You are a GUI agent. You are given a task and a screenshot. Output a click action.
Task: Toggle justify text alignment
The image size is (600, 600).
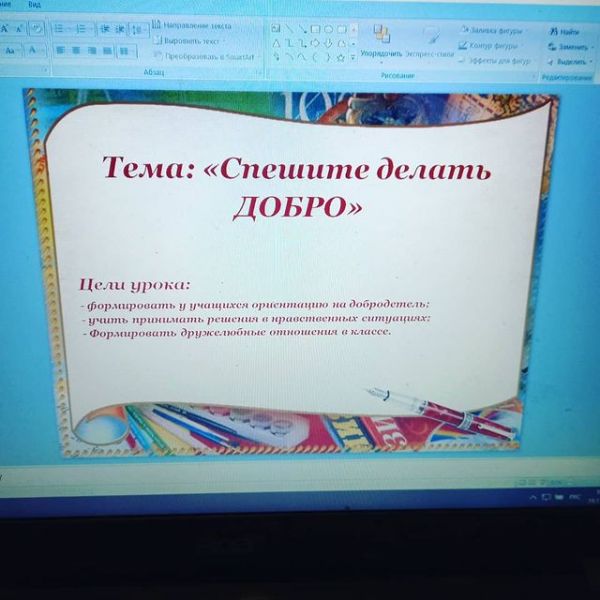tap(108, 49)
